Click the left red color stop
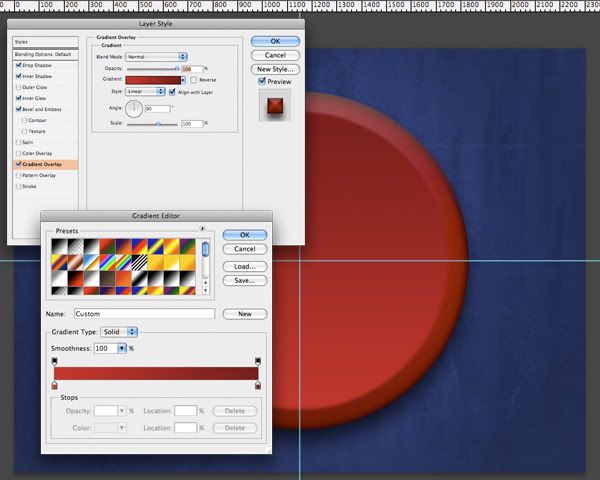The height and width of the screenshot is (480, 600). click(54, 385)
